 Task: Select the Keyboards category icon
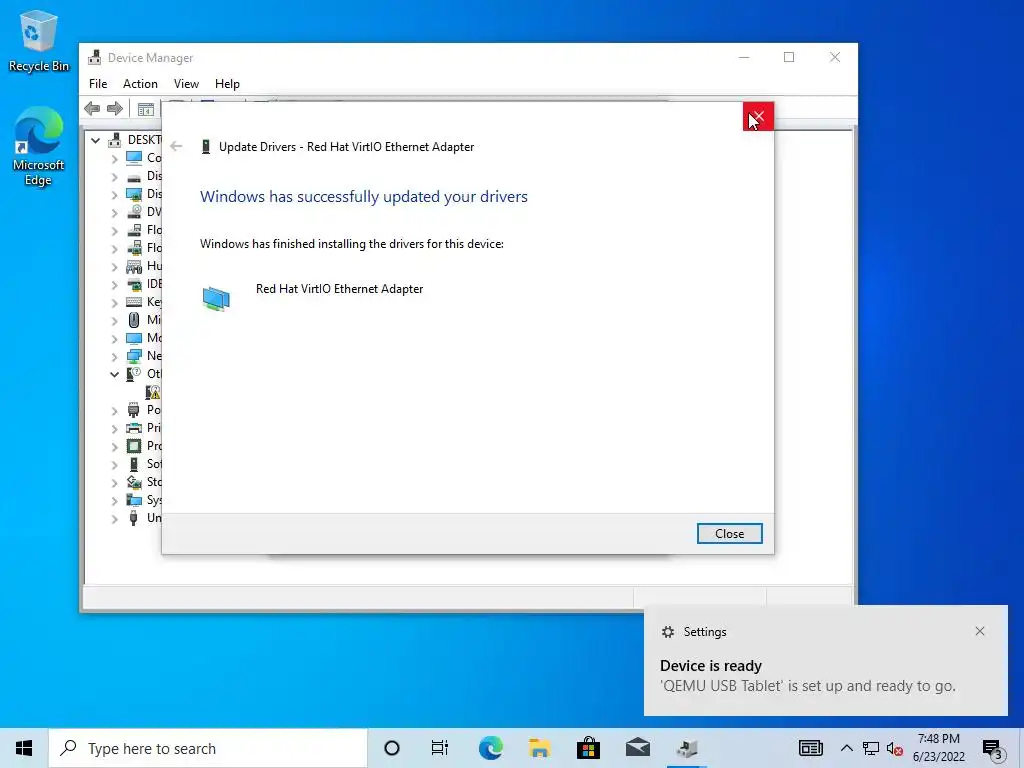click(134, 302)
